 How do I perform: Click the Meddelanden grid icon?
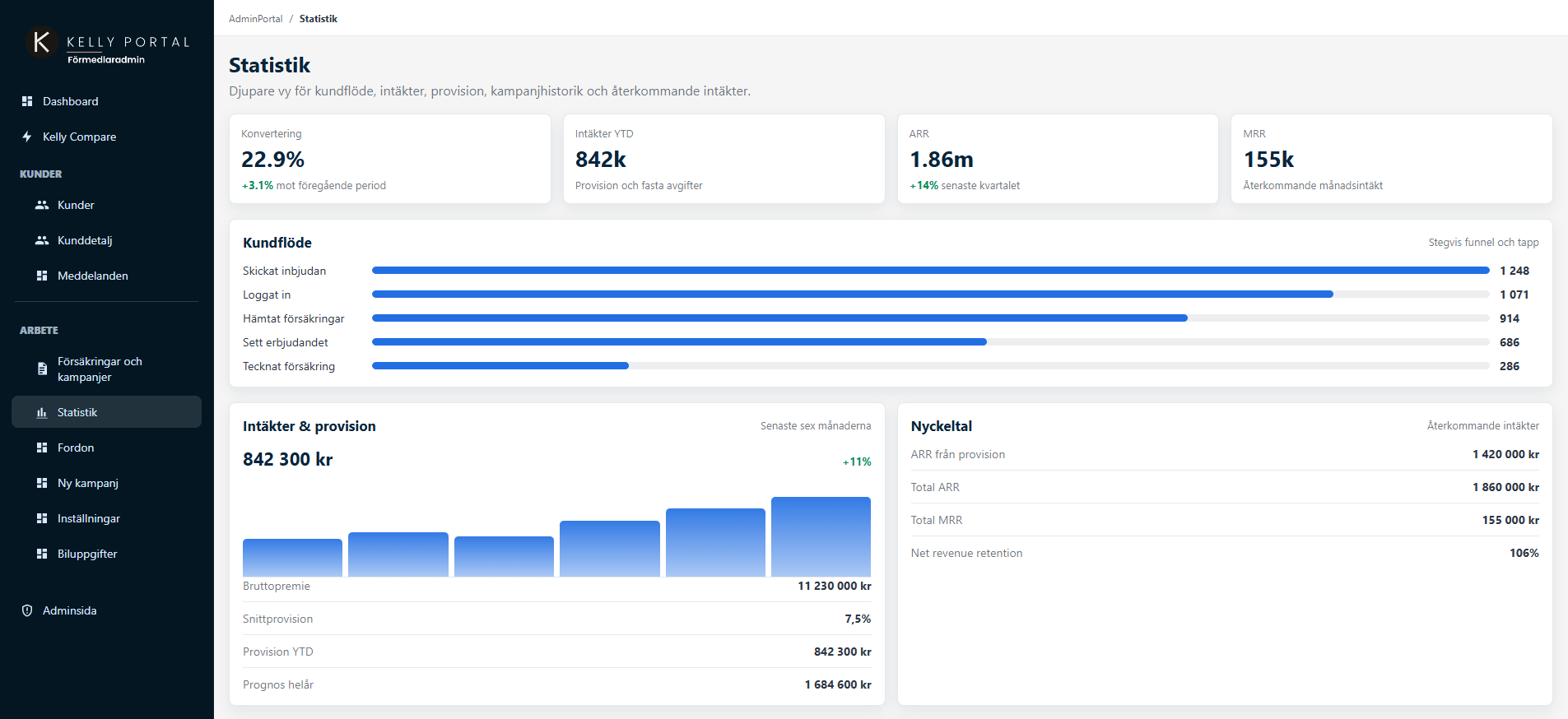(42, 276)
